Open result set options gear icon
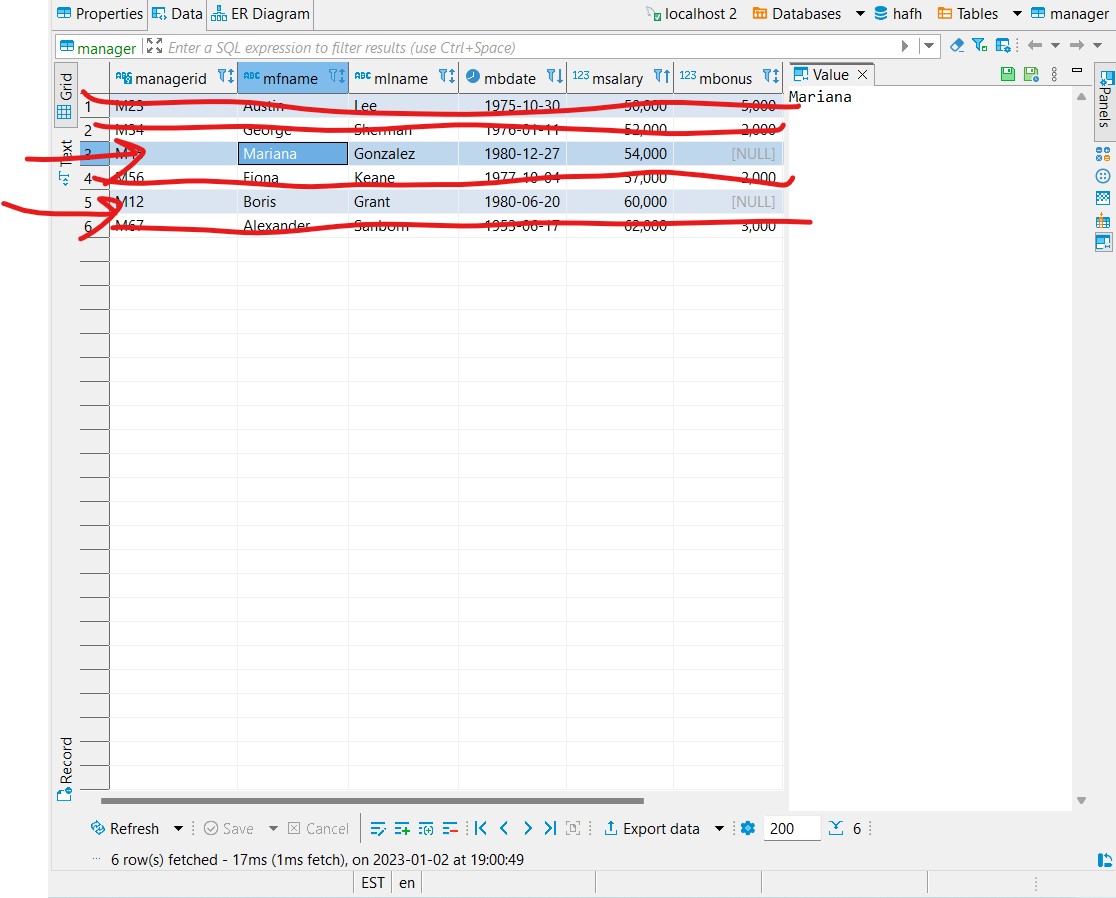Screen dimensions: 1116x898 pyautogui.click(x=747, y=828)
